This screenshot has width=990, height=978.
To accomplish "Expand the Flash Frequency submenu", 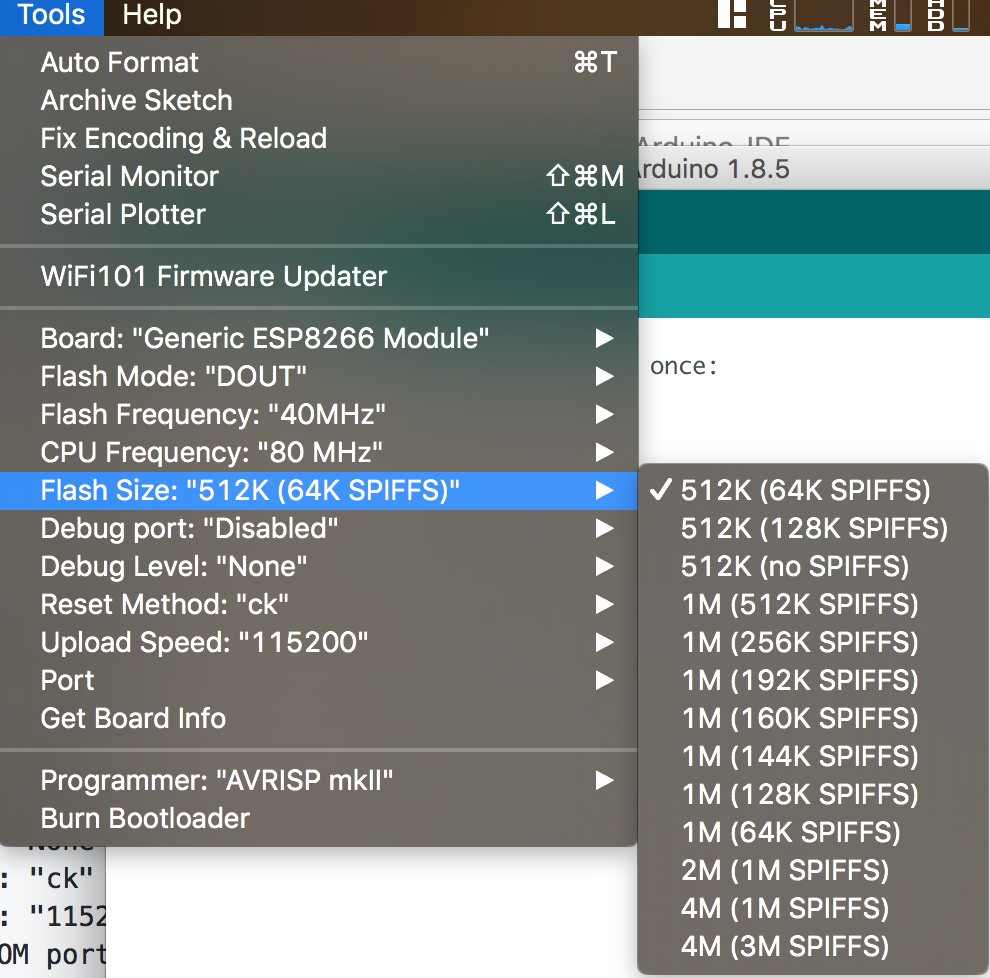I will pos(319,414).
